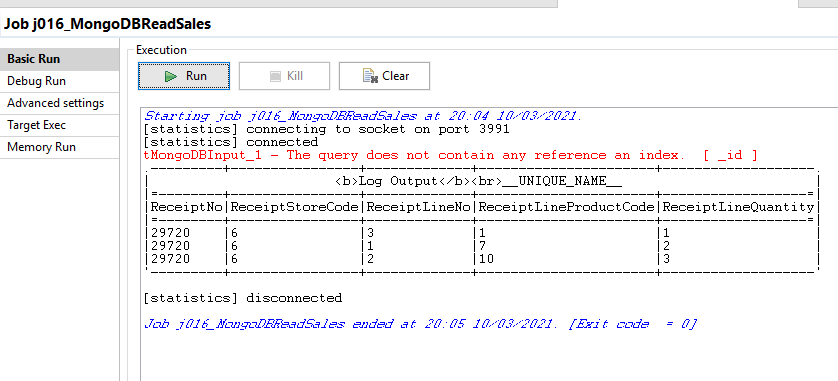Screen dimensions: 838x381
Task: Click the blue Starting job log line
Action: 363,116
